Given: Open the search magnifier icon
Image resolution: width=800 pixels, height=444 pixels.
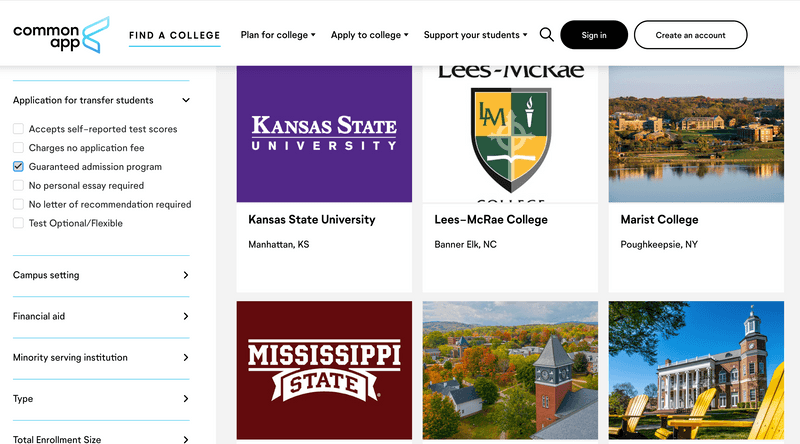Looking at the screenshot, I should click(546, 35).
